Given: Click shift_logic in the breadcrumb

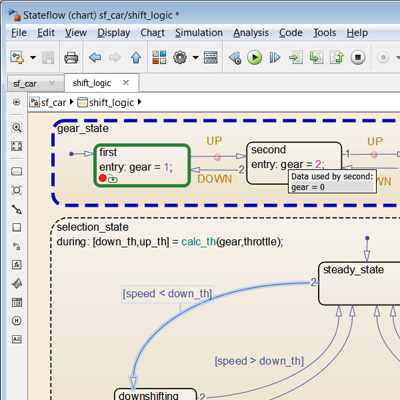Looking at the screenshot, I should tap(111, 103).
